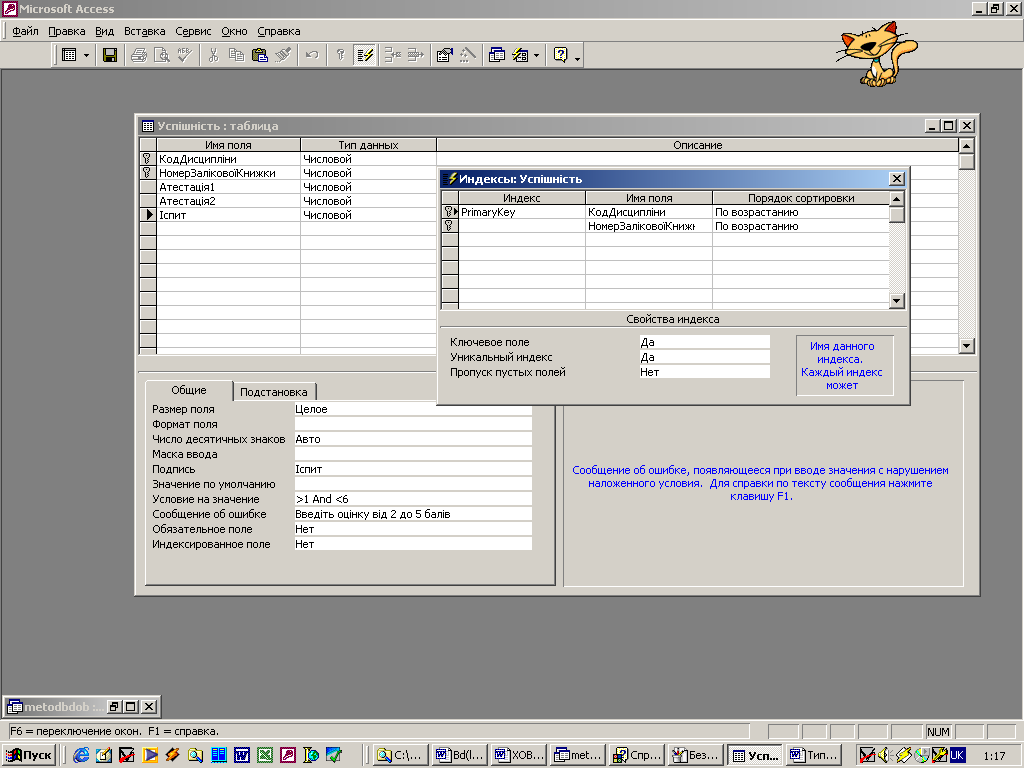Viewport: 1024px width, 768px height.
Task: Click scroll down arrow of table design grid
Action: (967, 346)
